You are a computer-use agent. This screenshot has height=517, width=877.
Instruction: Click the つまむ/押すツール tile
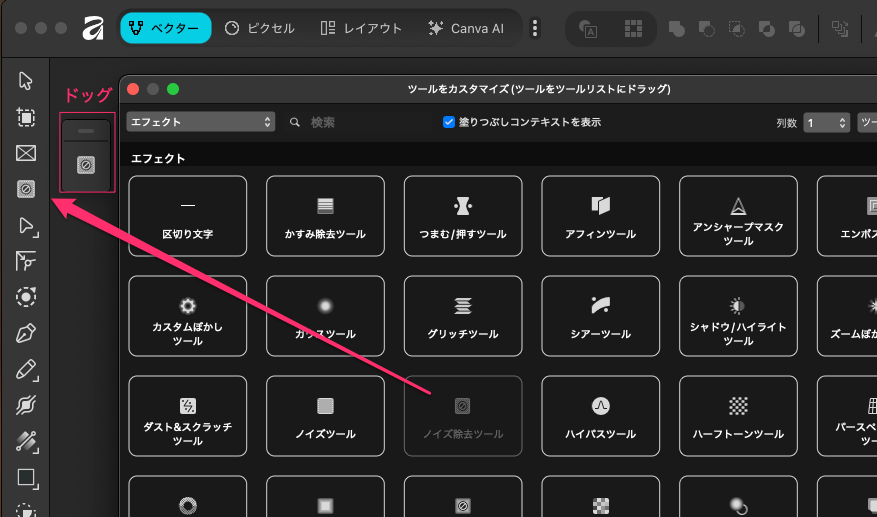462,215
